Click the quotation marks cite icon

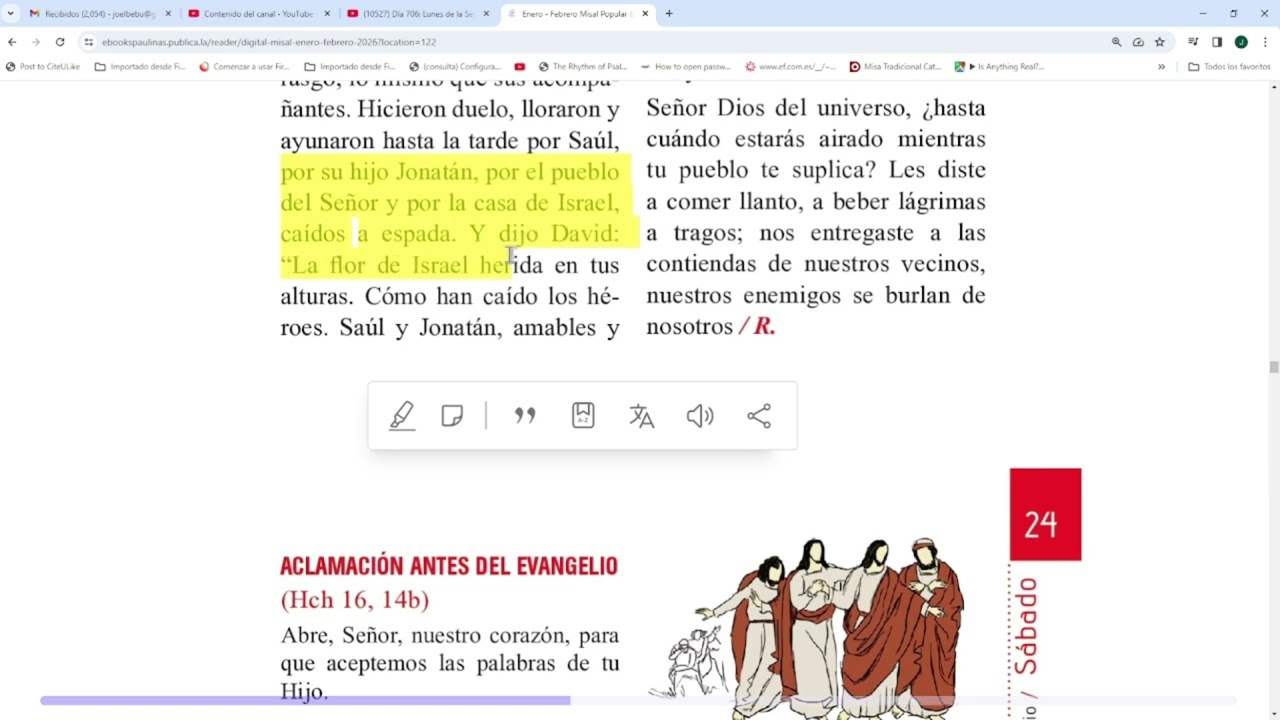(525, 416)
